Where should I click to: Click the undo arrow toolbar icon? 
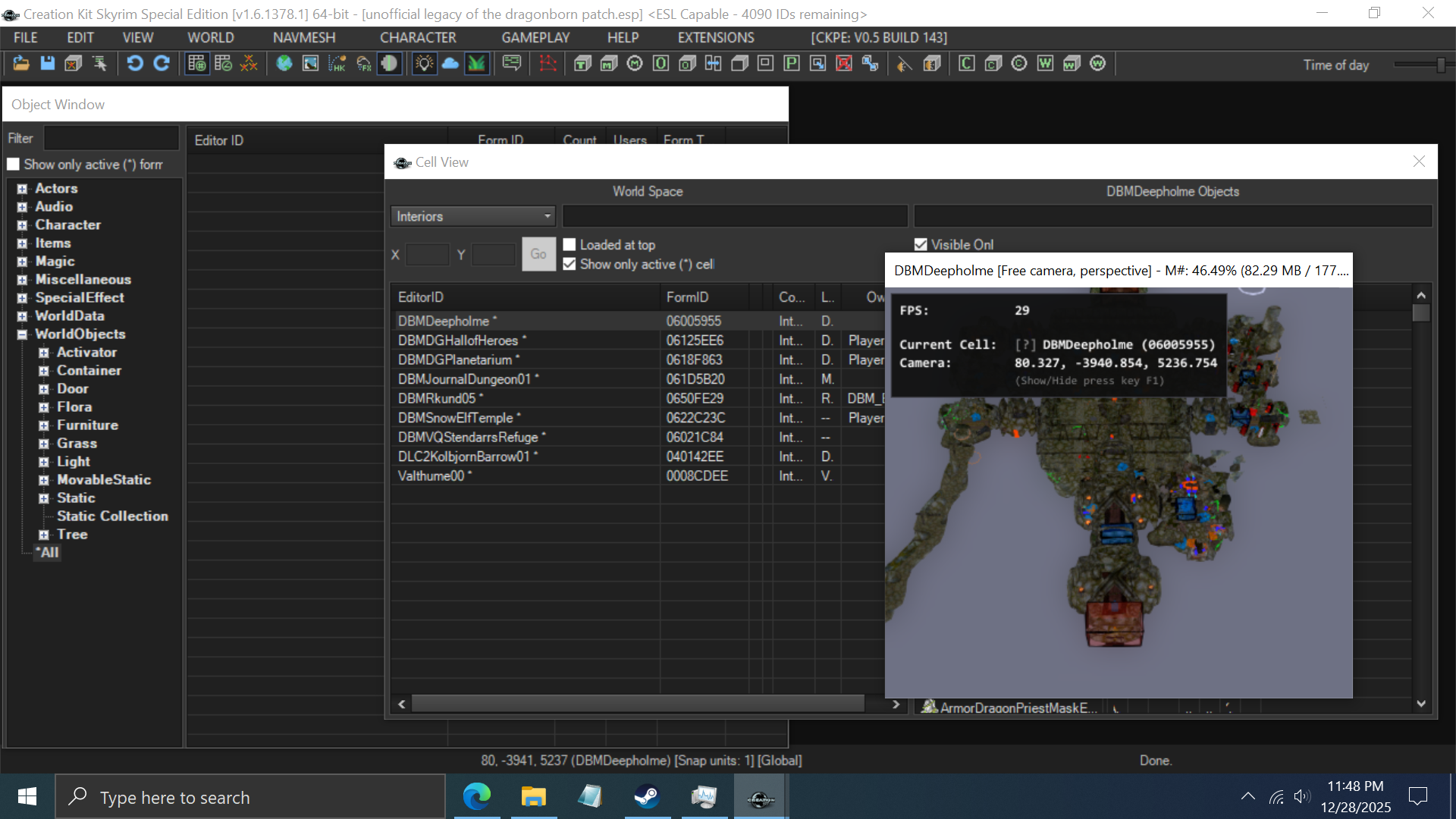click(x=135, y=64)
